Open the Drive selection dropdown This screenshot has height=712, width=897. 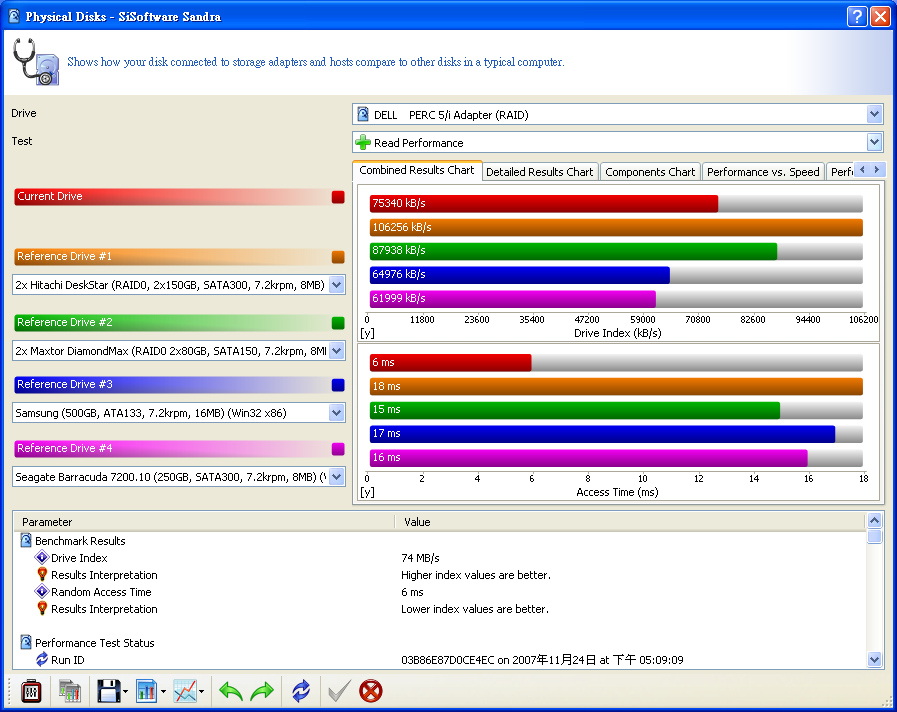pyautogui.click(x=874, y=114)
